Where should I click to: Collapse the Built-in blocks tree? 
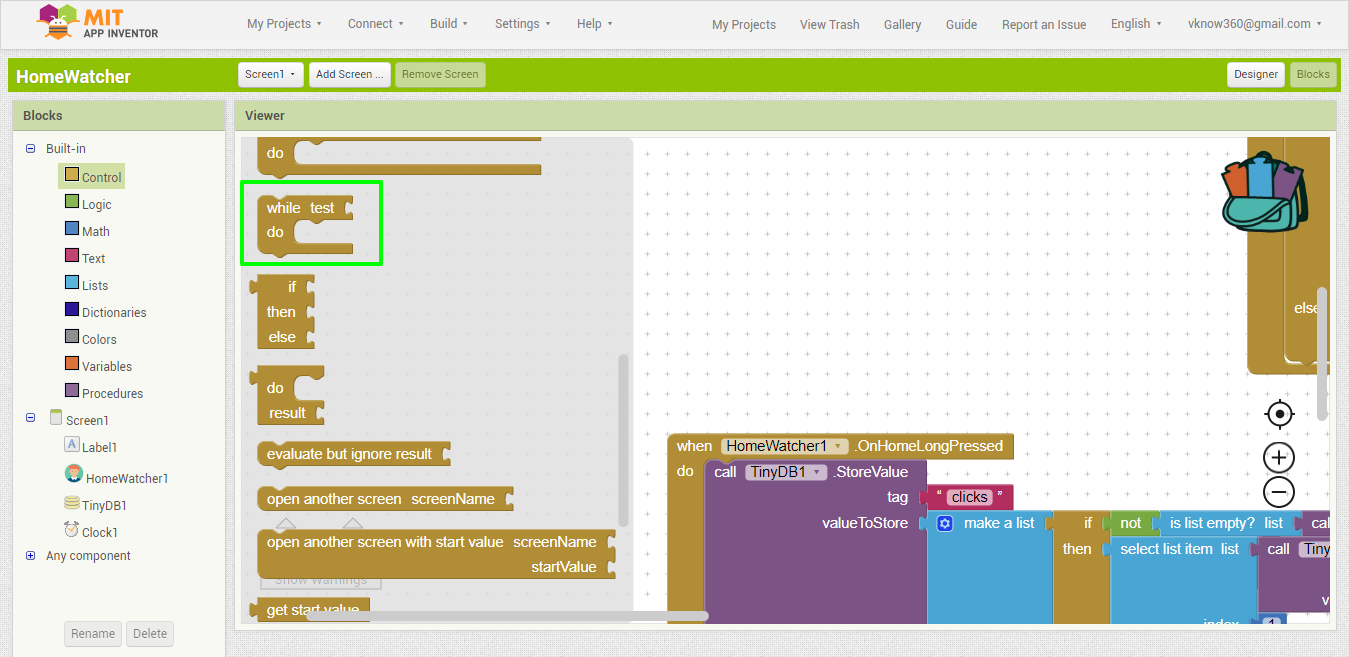tap(30, 148)
